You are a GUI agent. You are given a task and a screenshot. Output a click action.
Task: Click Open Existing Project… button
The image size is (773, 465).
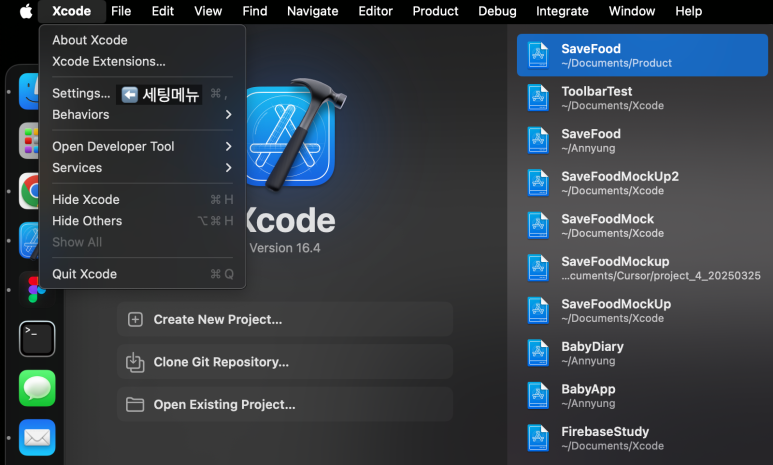point(285,404)
